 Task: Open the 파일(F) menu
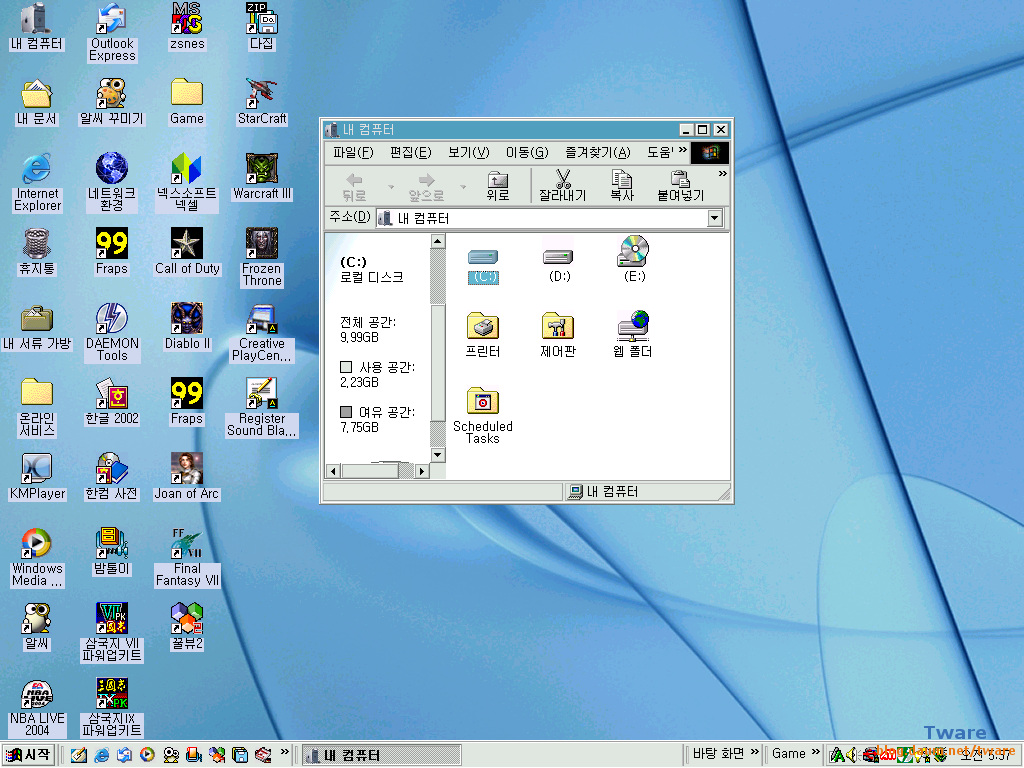tap(353, 153)
